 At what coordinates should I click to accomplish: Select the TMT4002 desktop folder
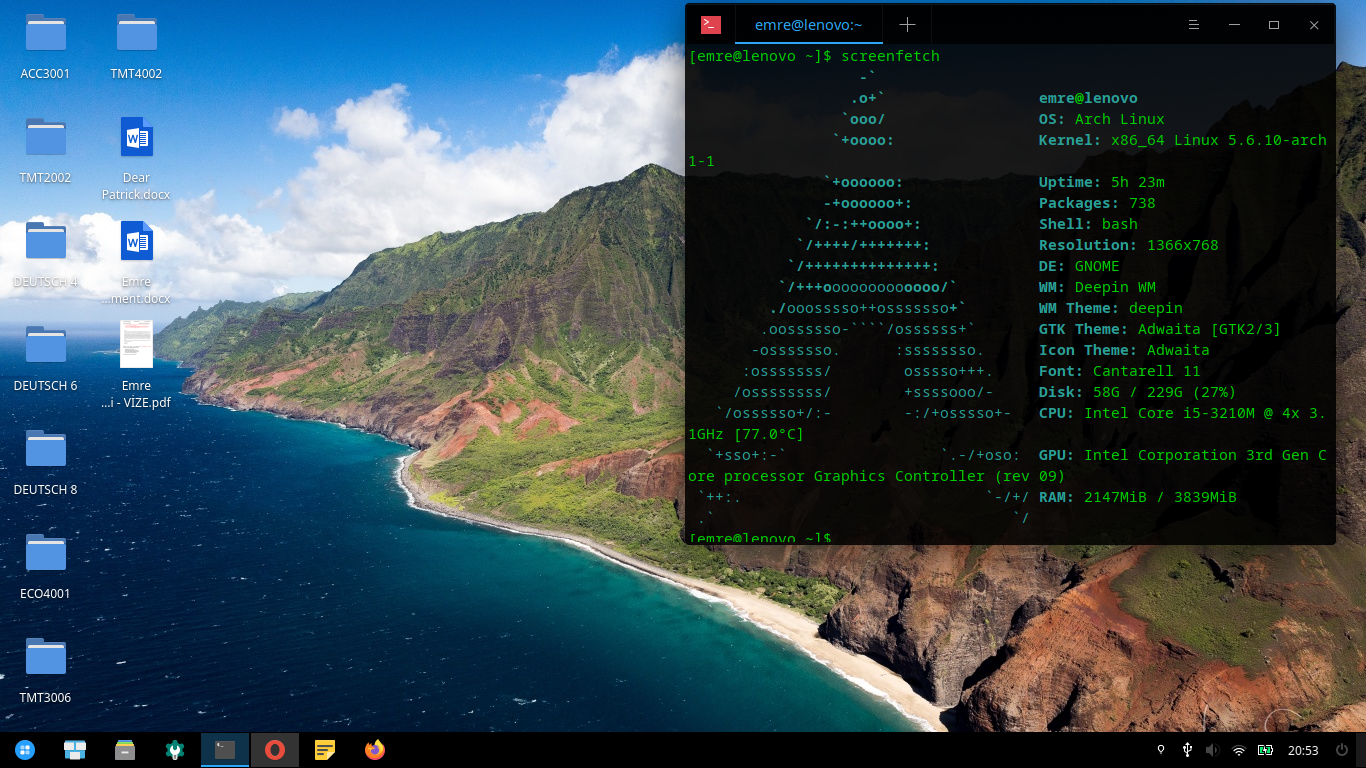pos(136,47)
